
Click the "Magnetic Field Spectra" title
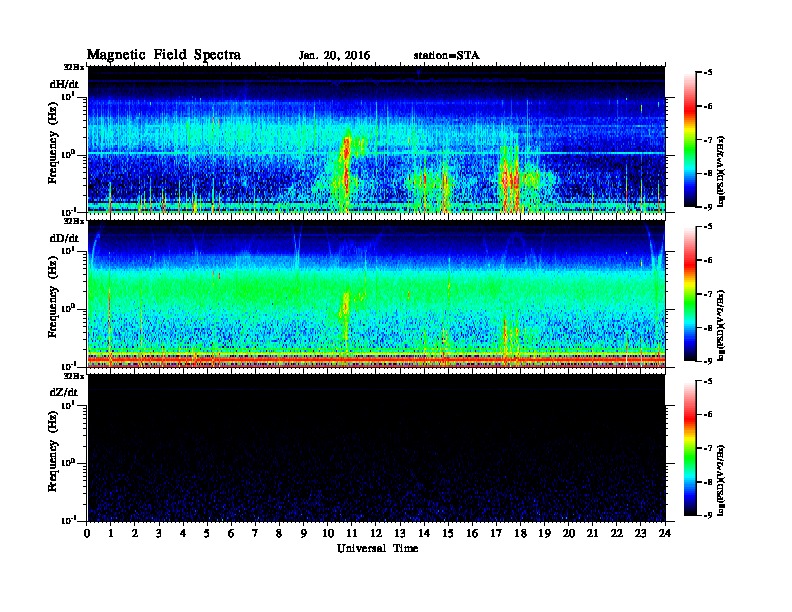pyautogui.click(x=164, y=55)
